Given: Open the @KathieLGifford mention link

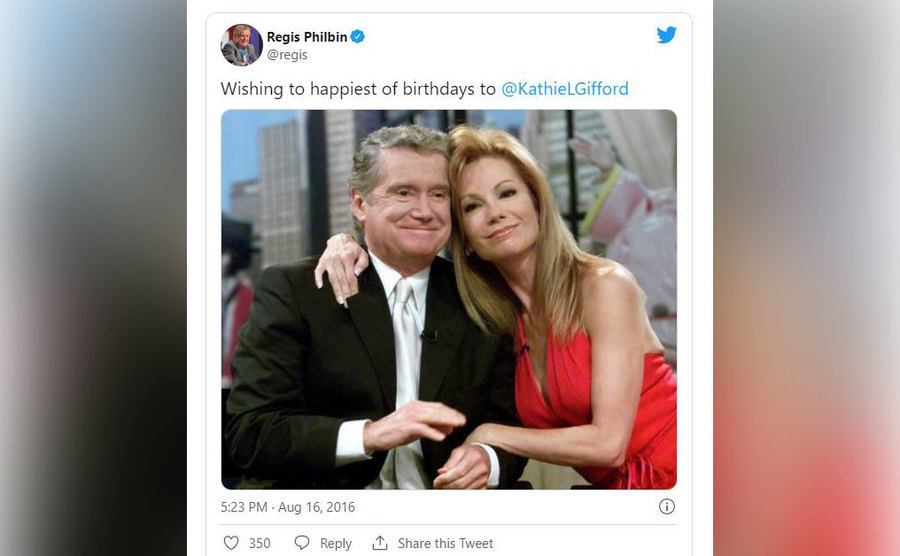Looking at the screenshot, I should click(x=564, y=89).
